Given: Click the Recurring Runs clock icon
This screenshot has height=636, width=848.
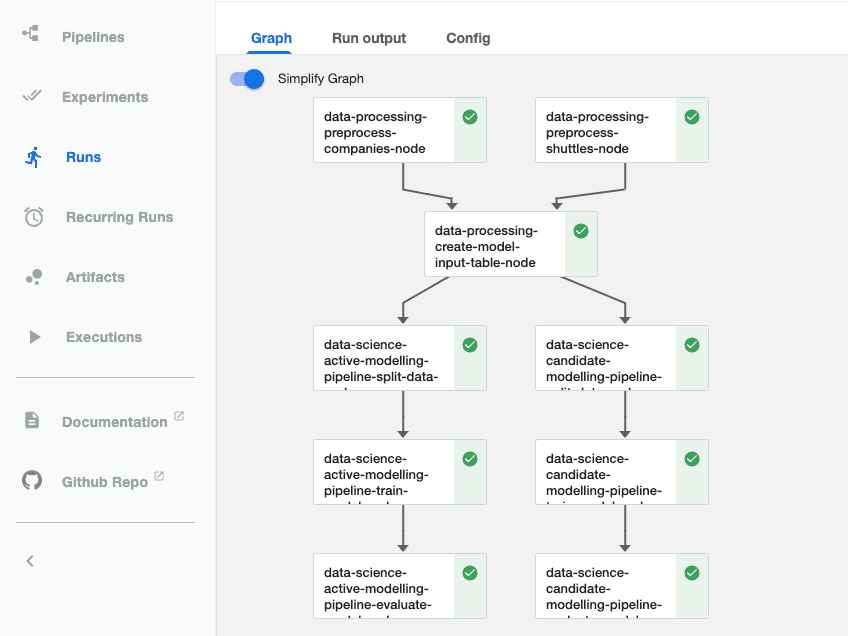Looking at the screenshot, I should click(x=34, y=217).
